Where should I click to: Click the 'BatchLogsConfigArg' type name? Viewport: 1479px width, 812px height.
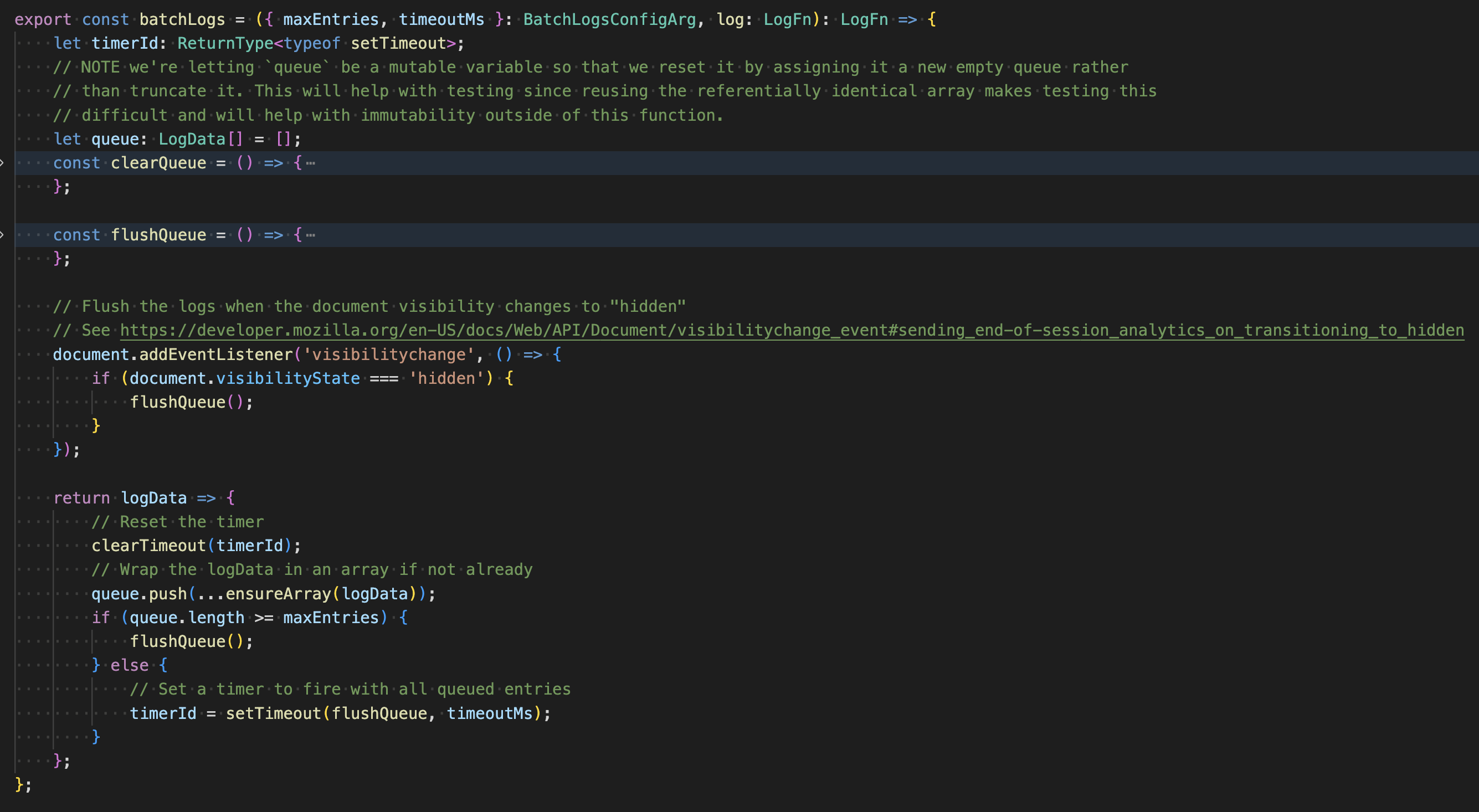coord(609,19)
